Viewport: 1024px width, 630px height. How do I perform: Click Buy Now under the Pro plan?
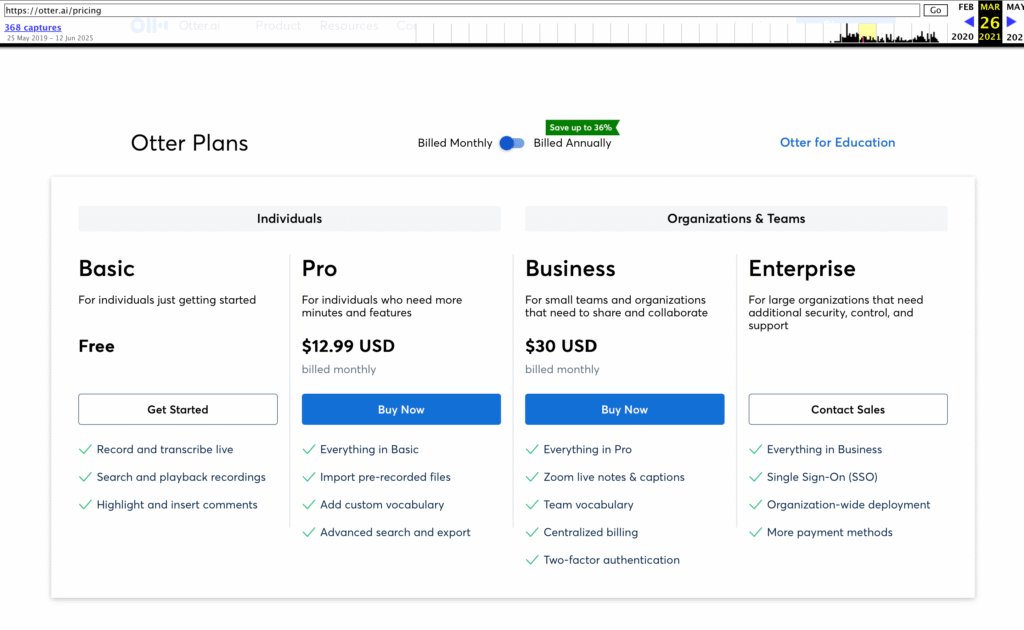click(401, 409)
